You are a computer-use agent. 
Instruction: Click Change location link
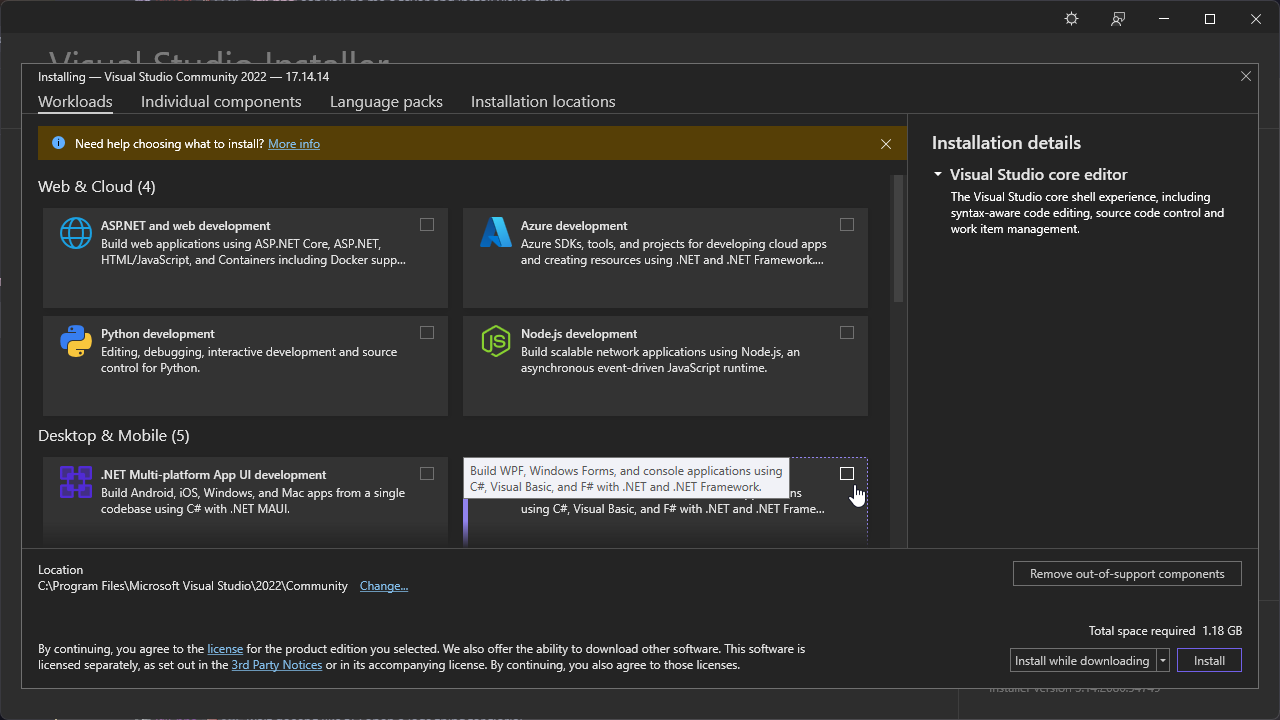pyautogui.click(x=384, y=586)
